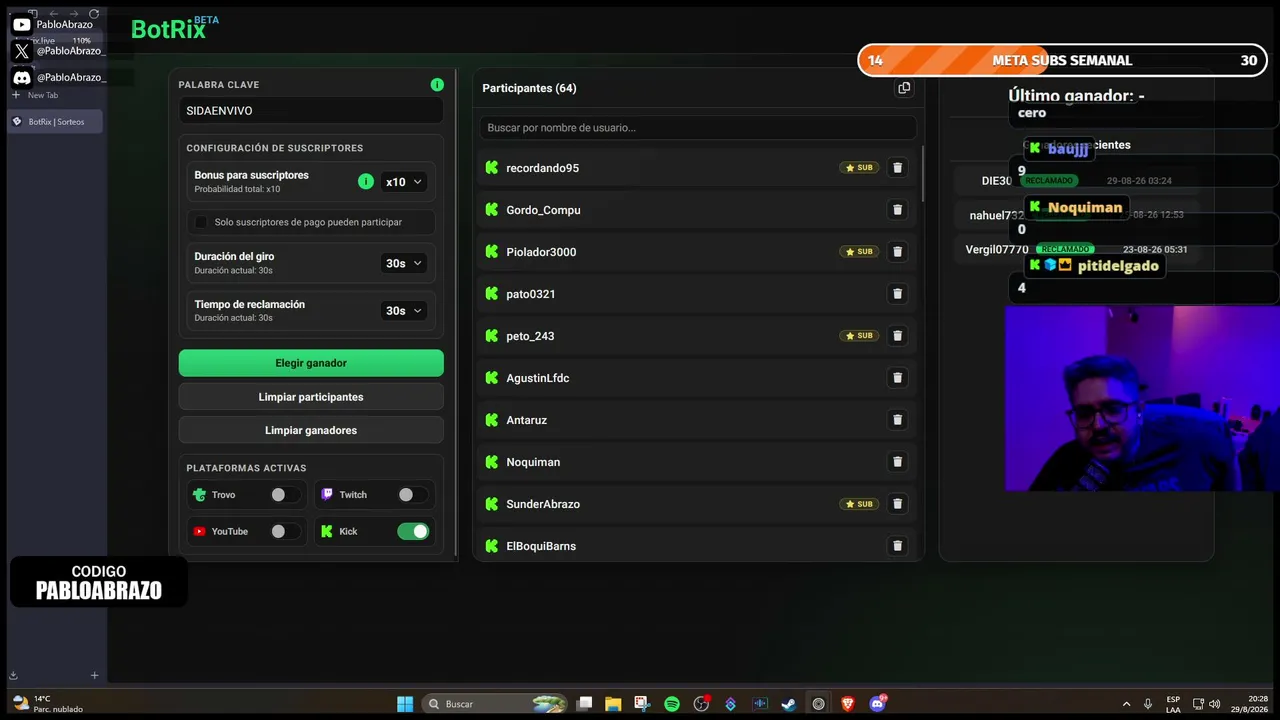Click the Plataformas Activas heading
The width and height of the screenshot is (1280, 720).
tap(246, 468)
